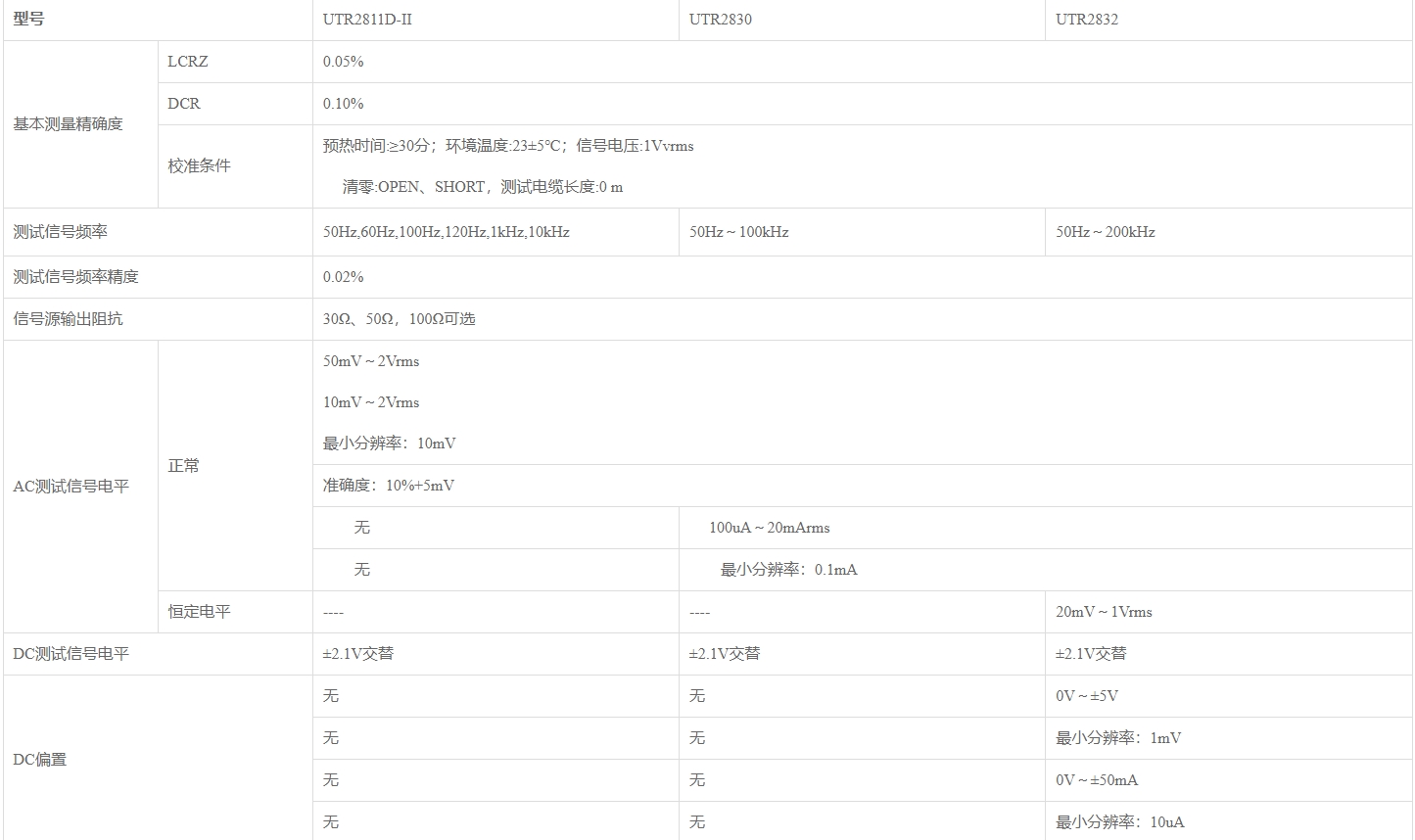
Task: Select the 50Hz ~ 200kHz cell
Action: point(1228,232)
